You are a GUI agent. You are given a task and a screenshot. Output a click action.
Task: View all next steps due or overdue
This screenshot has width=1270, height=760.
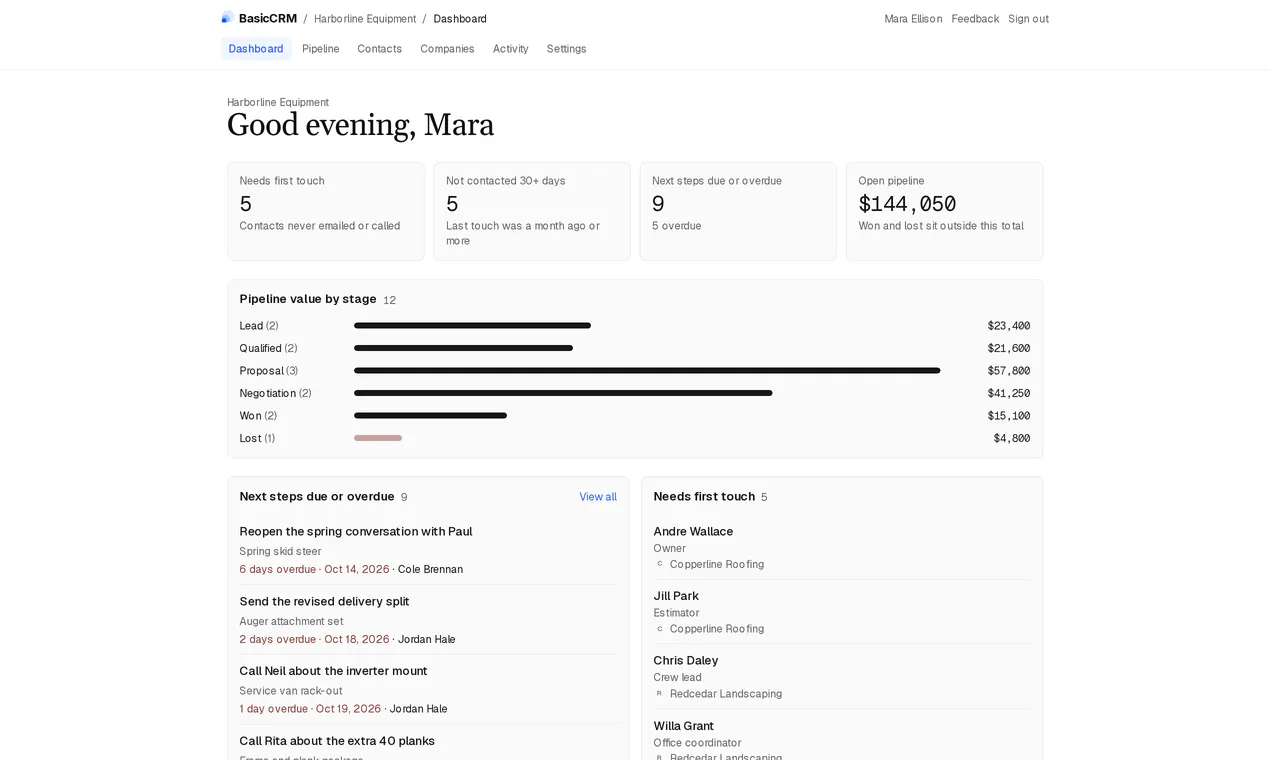[x=598, y=497]
